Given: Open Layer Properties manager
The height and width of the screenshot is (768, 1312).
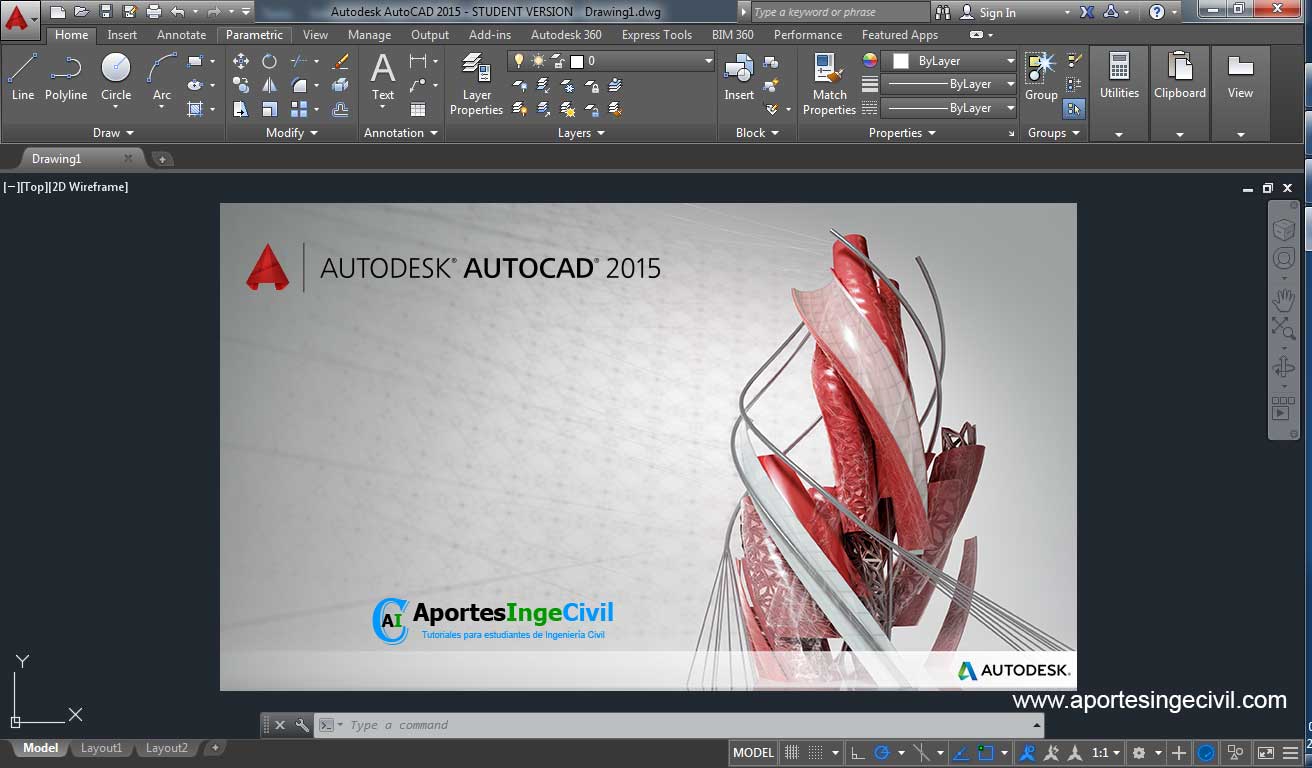Looking at the screenshot, I should click(476, 84).
